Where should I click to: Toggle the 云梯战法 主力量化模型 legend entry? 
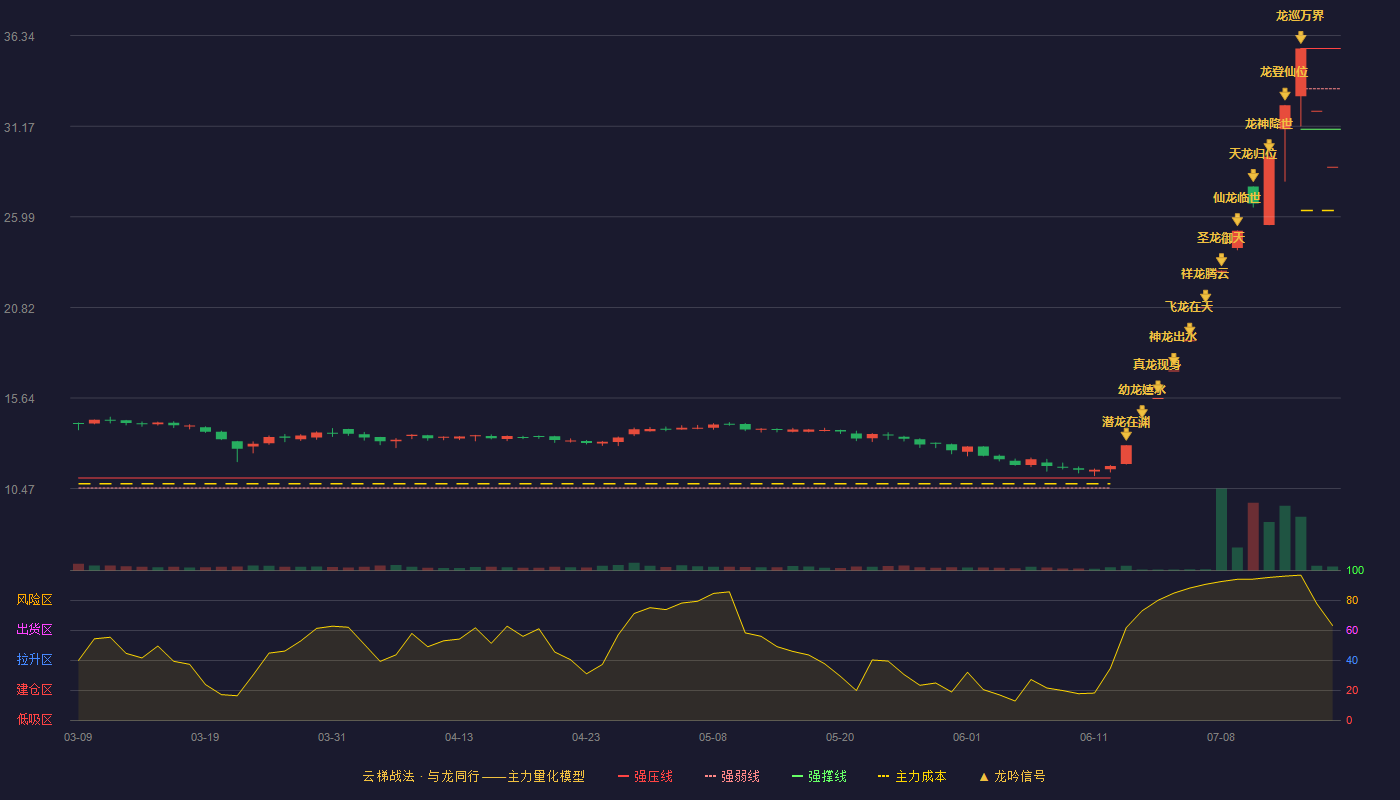pyautogui.click(x=473, y=776)
